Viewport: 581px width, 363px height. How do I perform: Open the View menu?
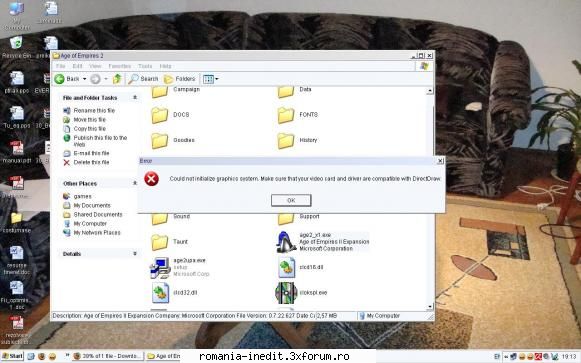pyautogui.click(x=95, y=66)
